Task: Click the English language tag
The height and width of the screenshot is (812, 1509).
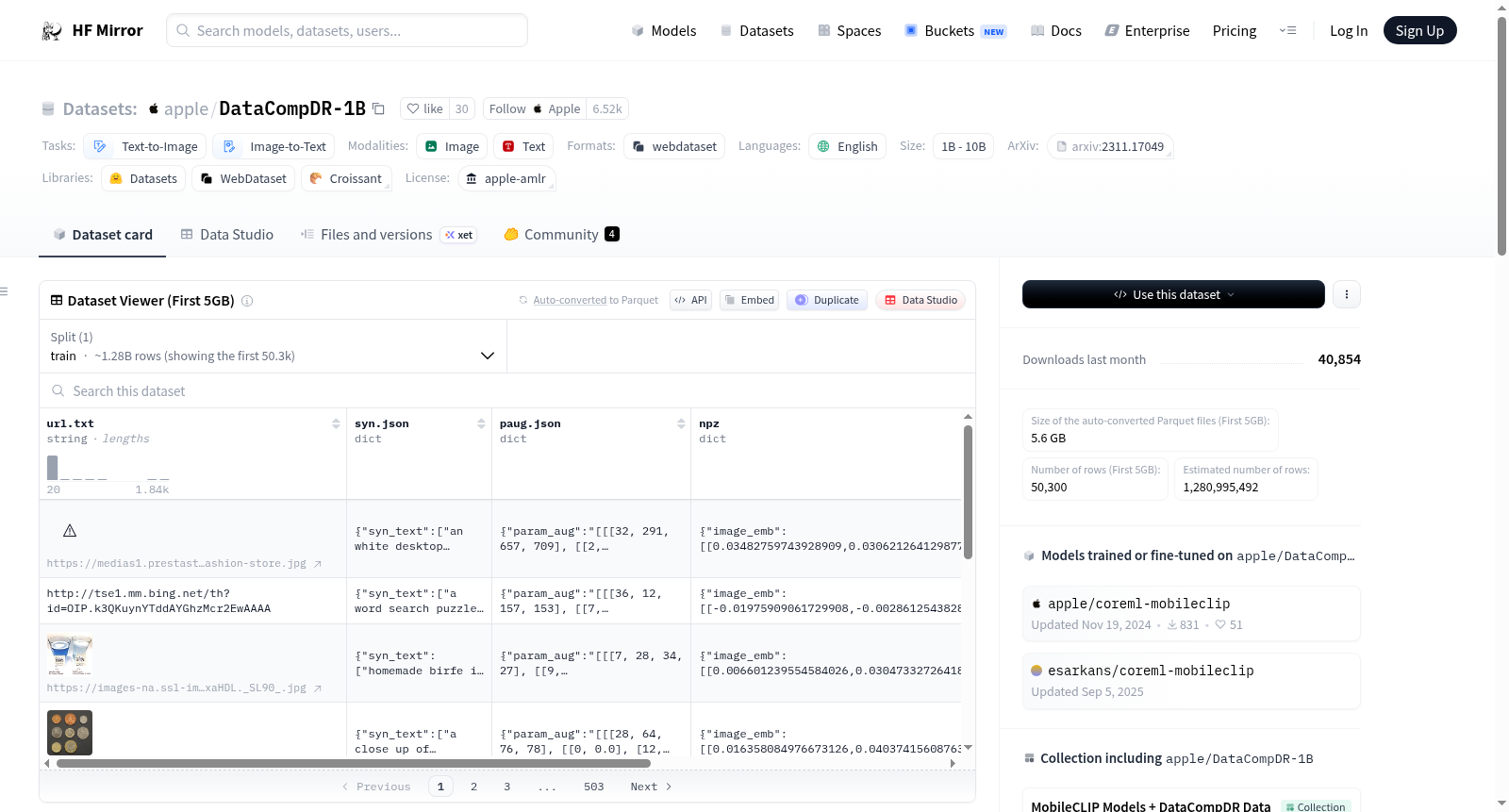Action: 847,147
